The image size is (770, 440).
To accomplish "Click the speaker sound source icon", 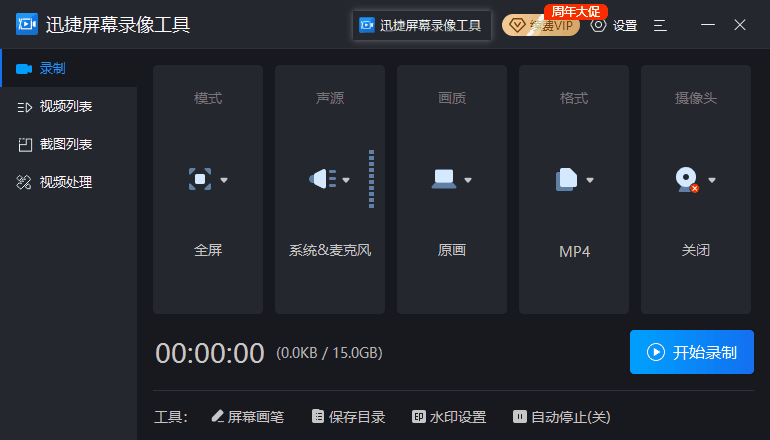I will click(x=322, y=179).
